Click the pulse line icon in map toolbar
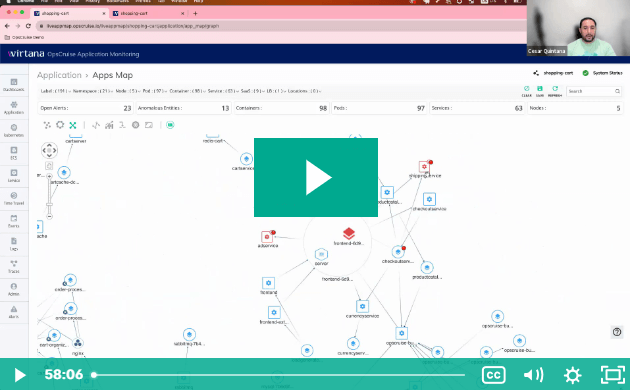 [96, 125]
